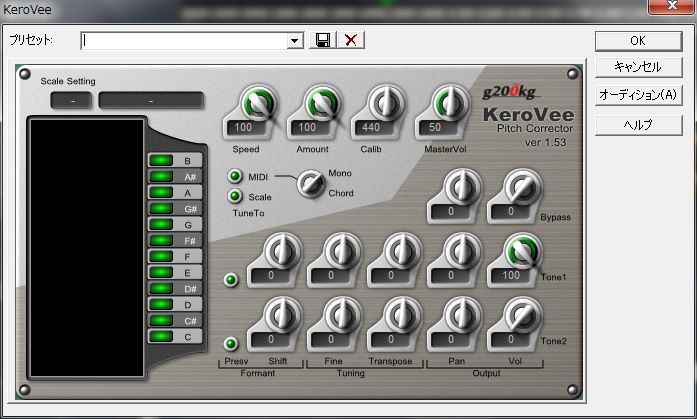
Task: Click the Tone1 Vol value display showing 100
Action: tap(511, 275)
